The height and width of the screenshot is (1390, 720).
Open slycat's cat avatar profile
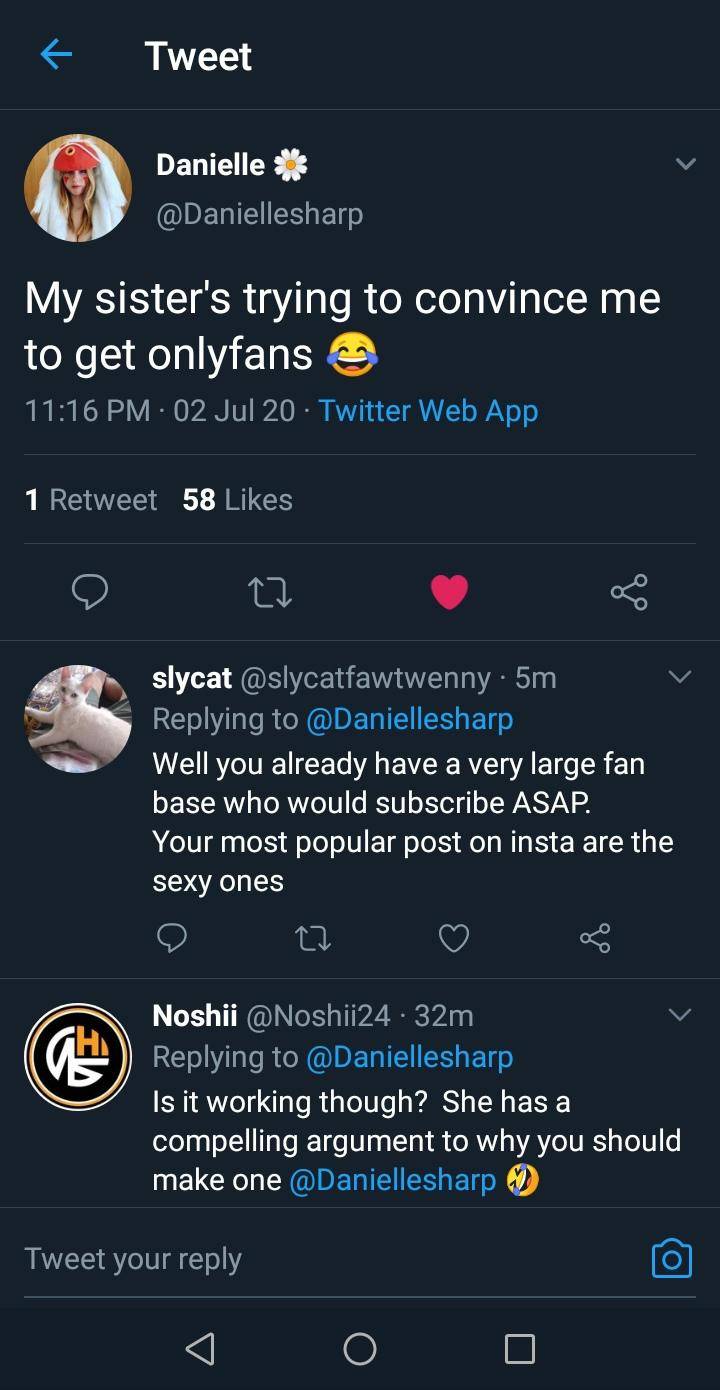coord(78,718)
